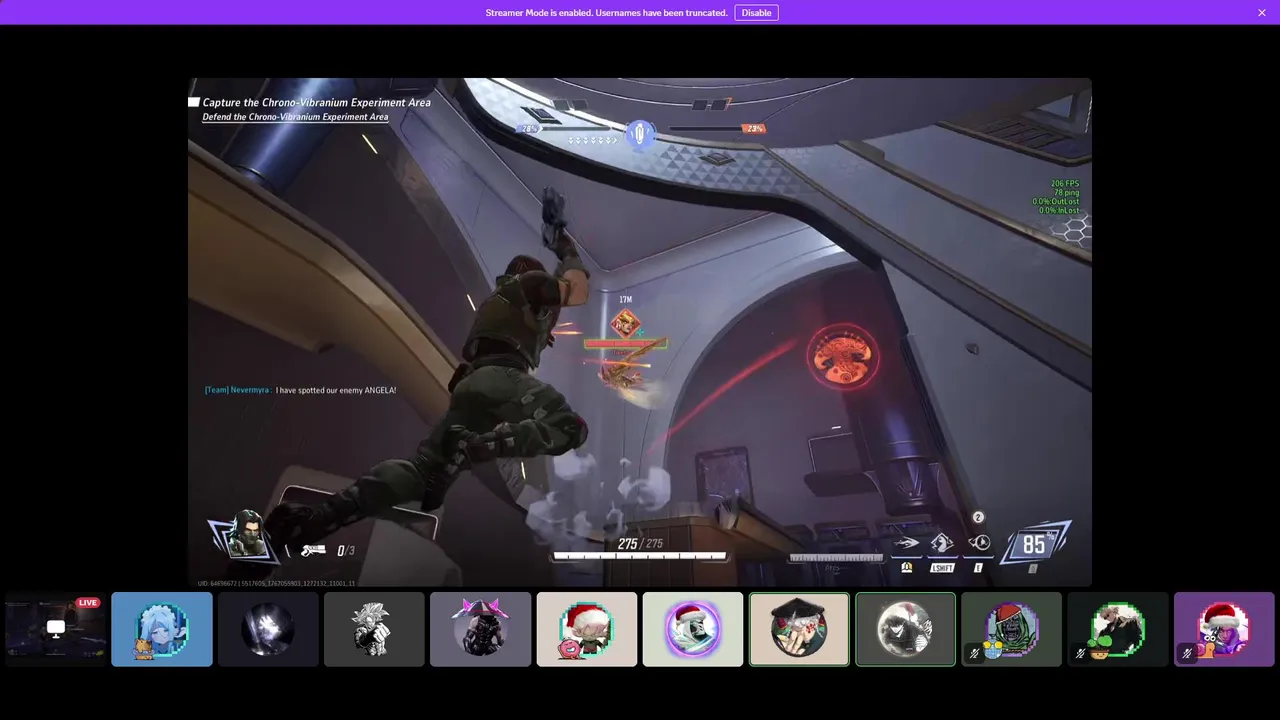Select the pink-horned dark armor avatar tile
The width and height of the screenshot is (1280, 720).
click(x=480, y=629)
